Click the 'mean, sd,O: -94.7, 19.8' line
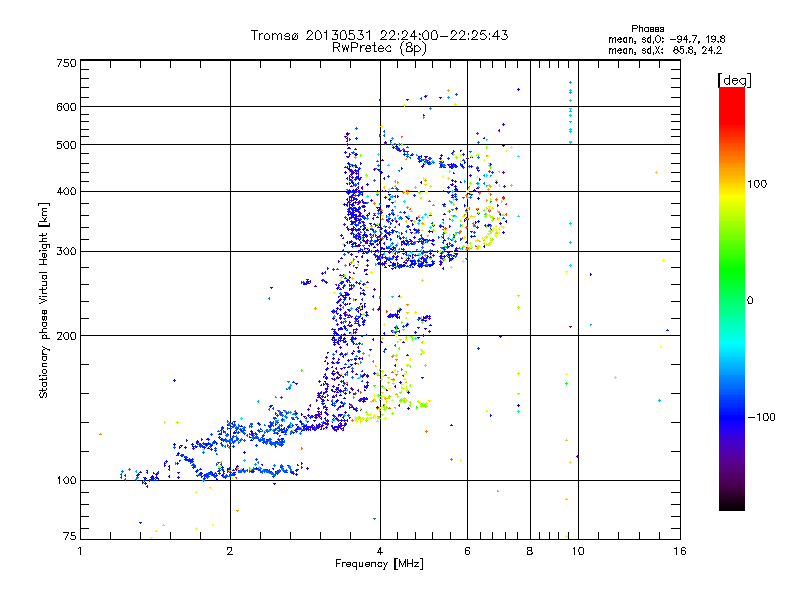The image size is (800, 600). 666,39
